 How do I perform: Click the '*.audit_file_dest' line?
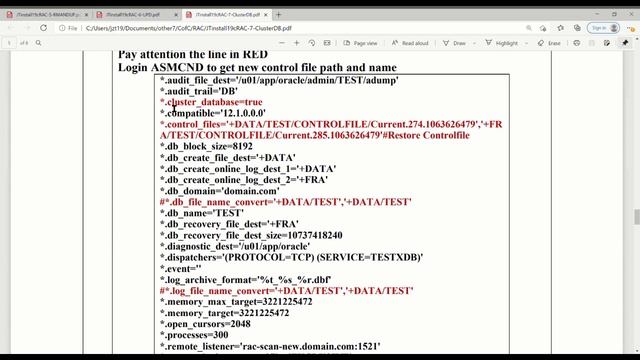[x=279, y=80]
